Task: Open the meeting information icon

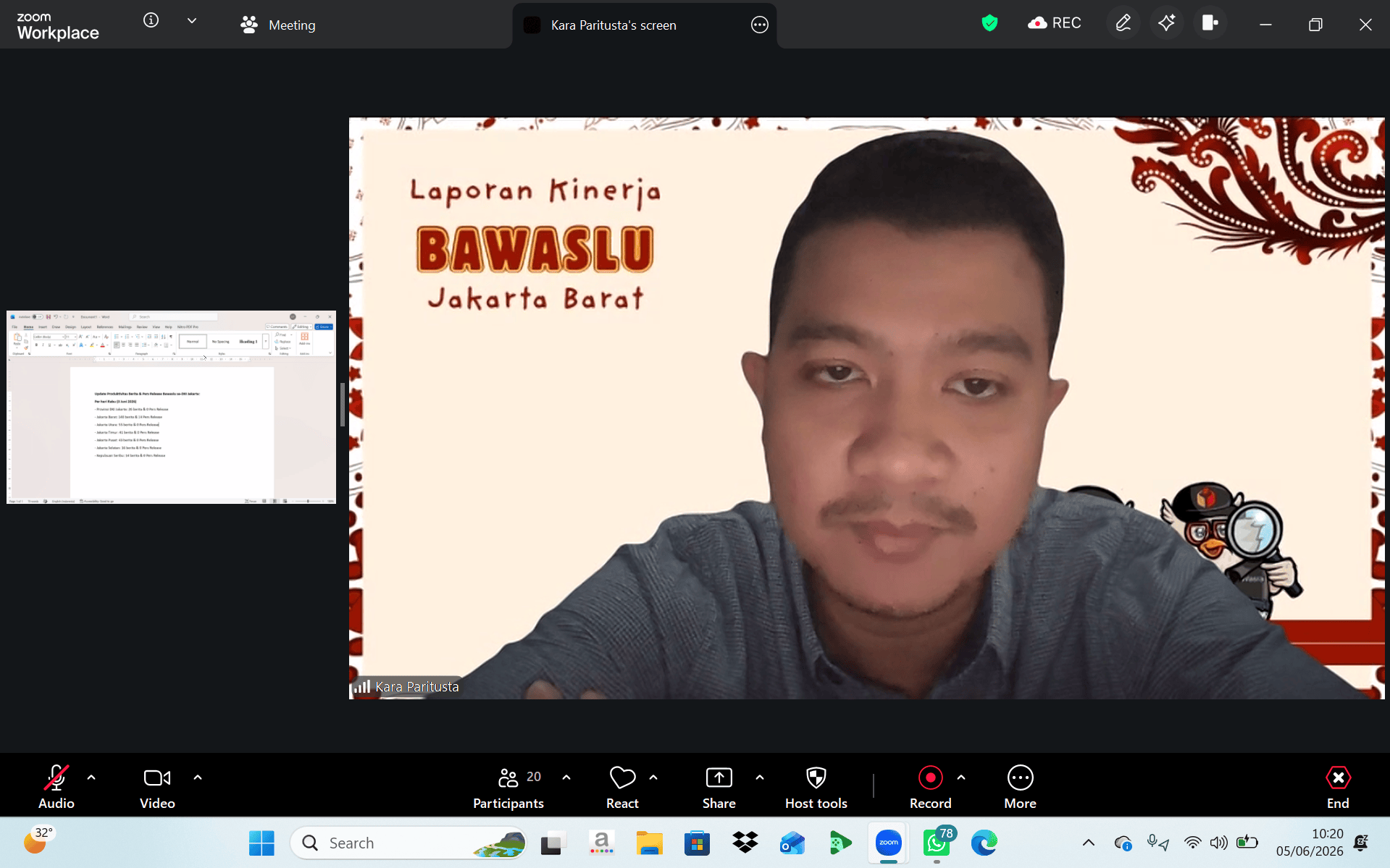Action: pos(151,20)
